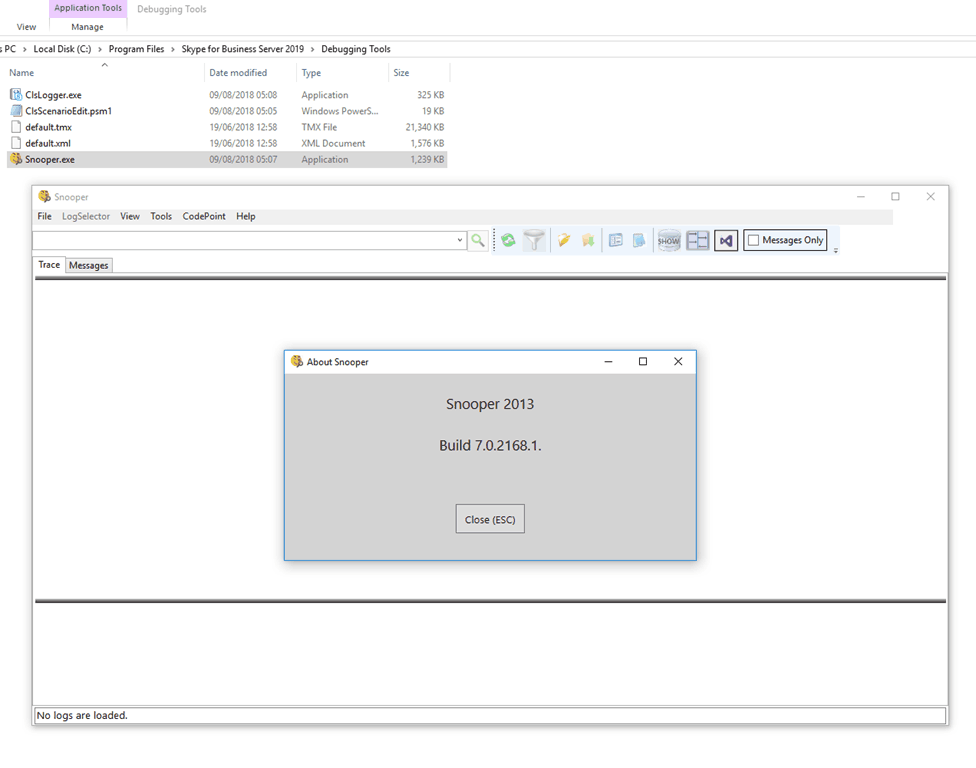The image size is (976, 768).
Task: Click the open folder icon in toolbar
Action: click(564, 240)
